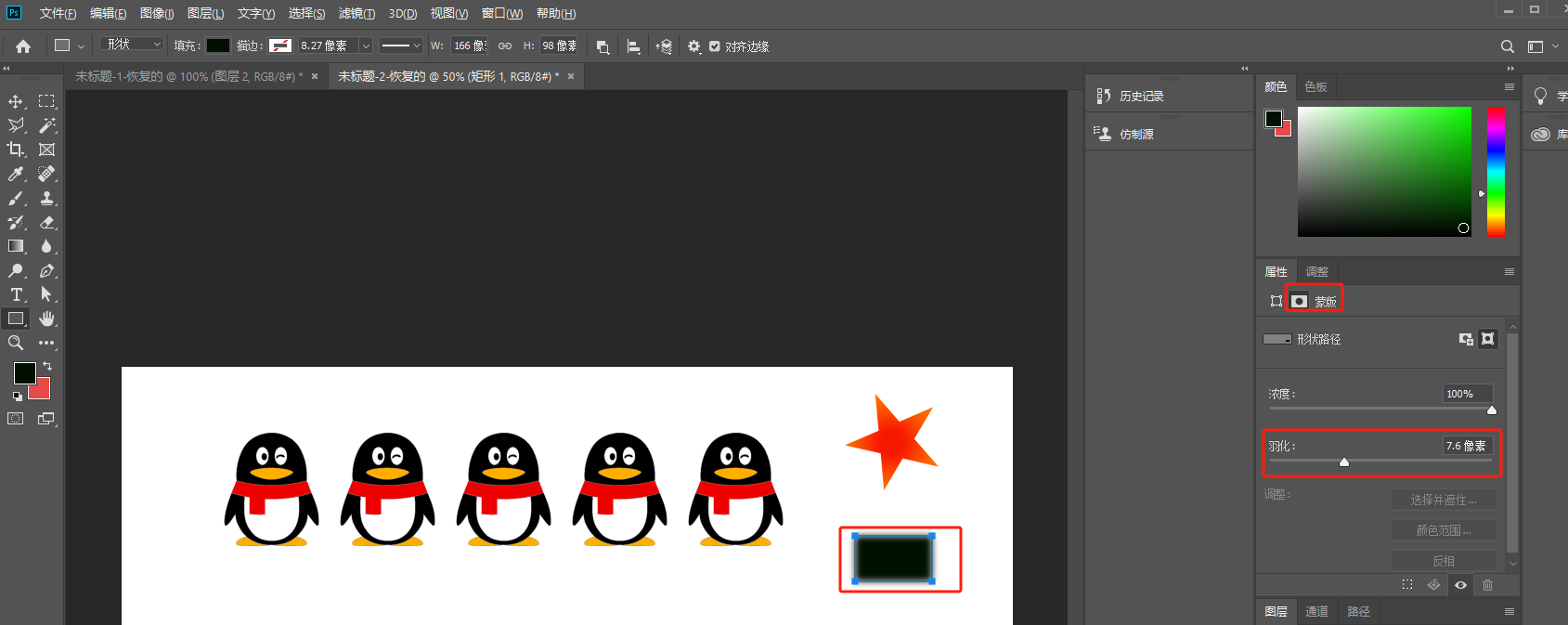1568x625 pixels.
Task: Click the delete mask trash icon
Action: [1488, 585]
